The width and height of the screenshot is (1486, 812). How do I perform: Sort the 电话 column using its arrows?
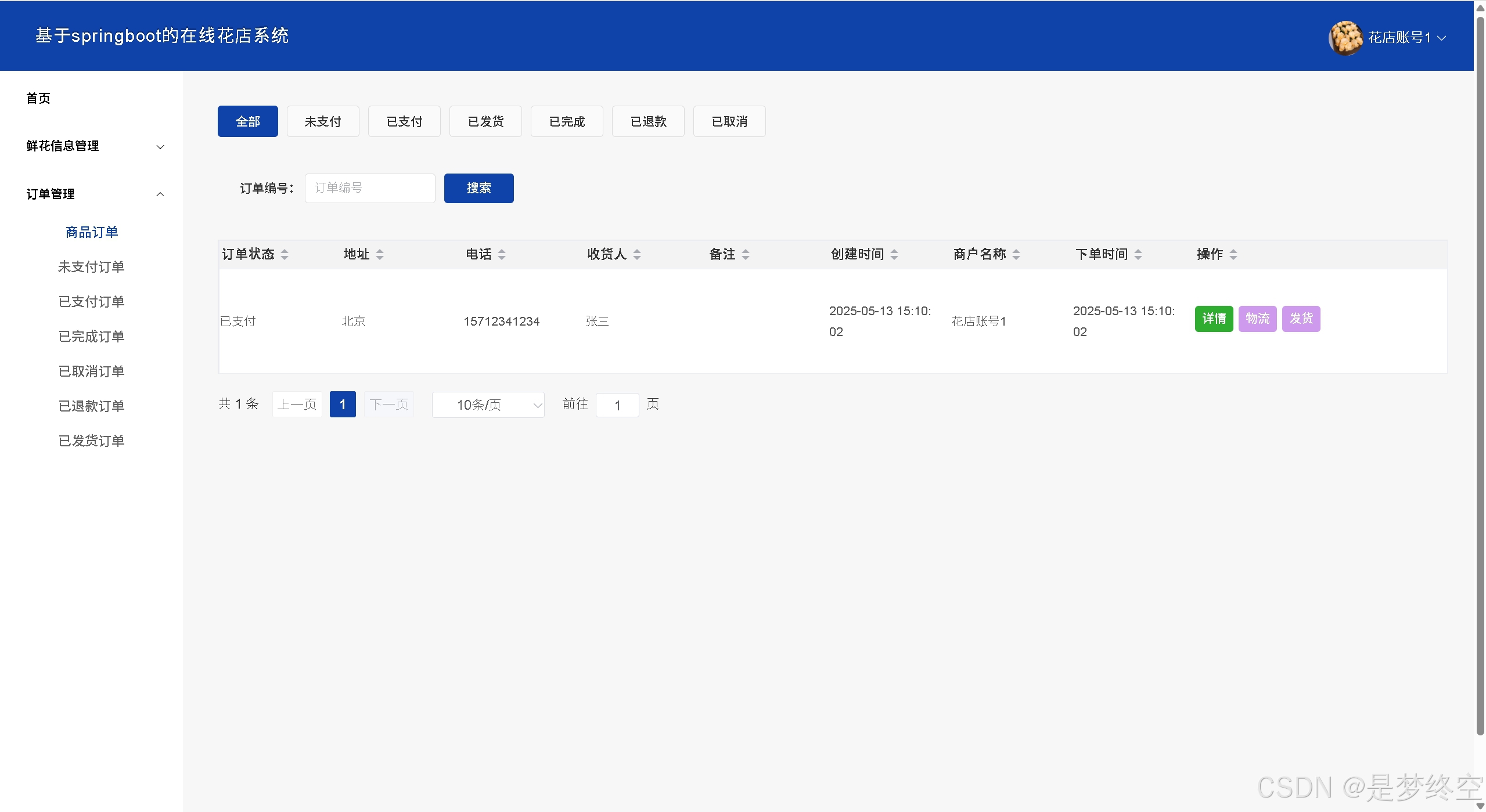coord(501,254)
